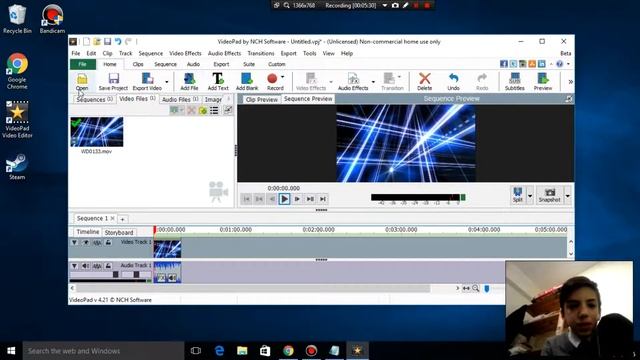Undock the Sequence Preview panel
Image resolution: width=640 pixels, height=360 pixels.
tap(569, 99)
